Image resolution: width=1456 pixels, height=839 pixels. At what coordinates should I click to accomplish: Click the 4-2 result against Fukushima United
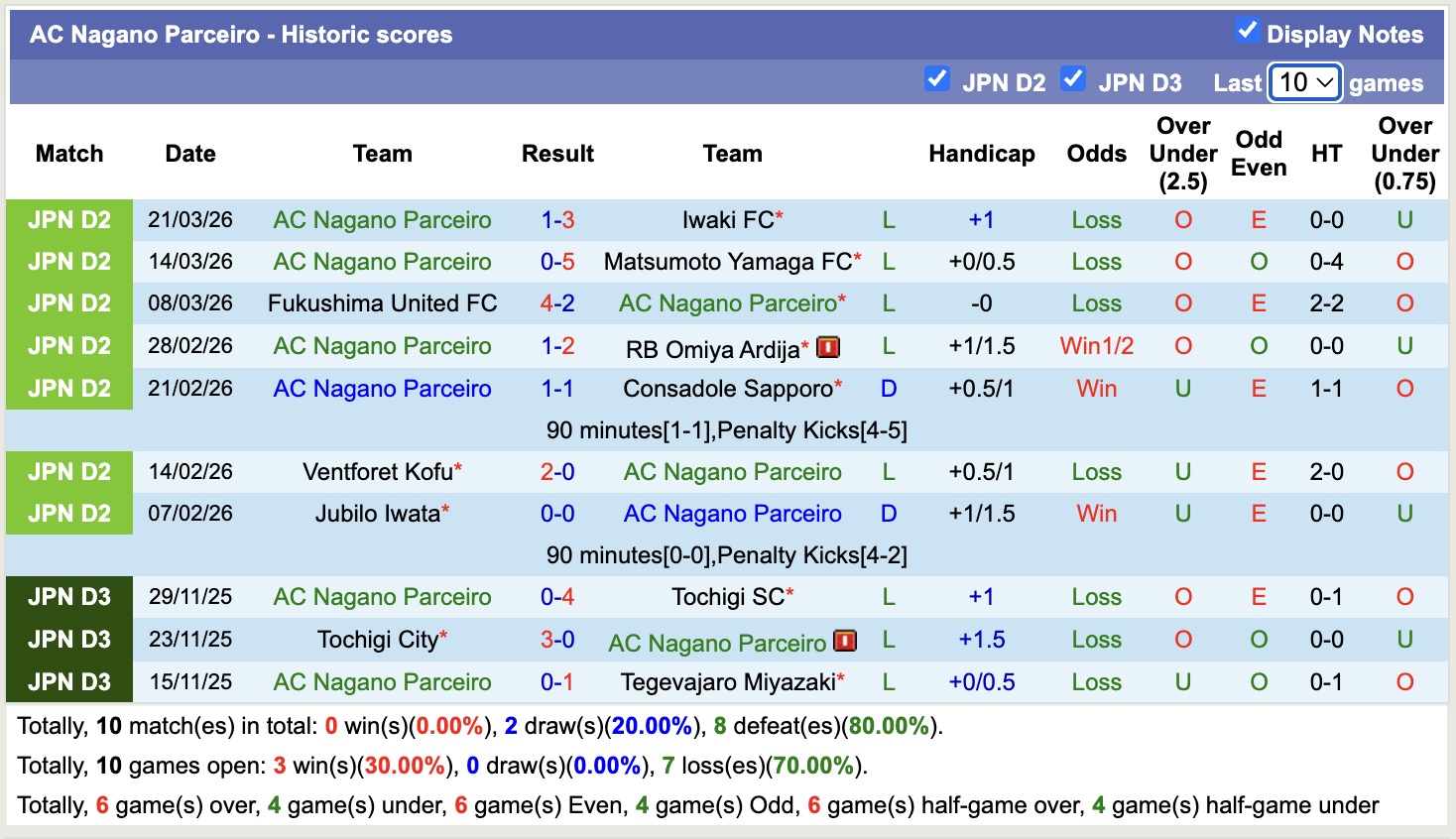point(557,303)
